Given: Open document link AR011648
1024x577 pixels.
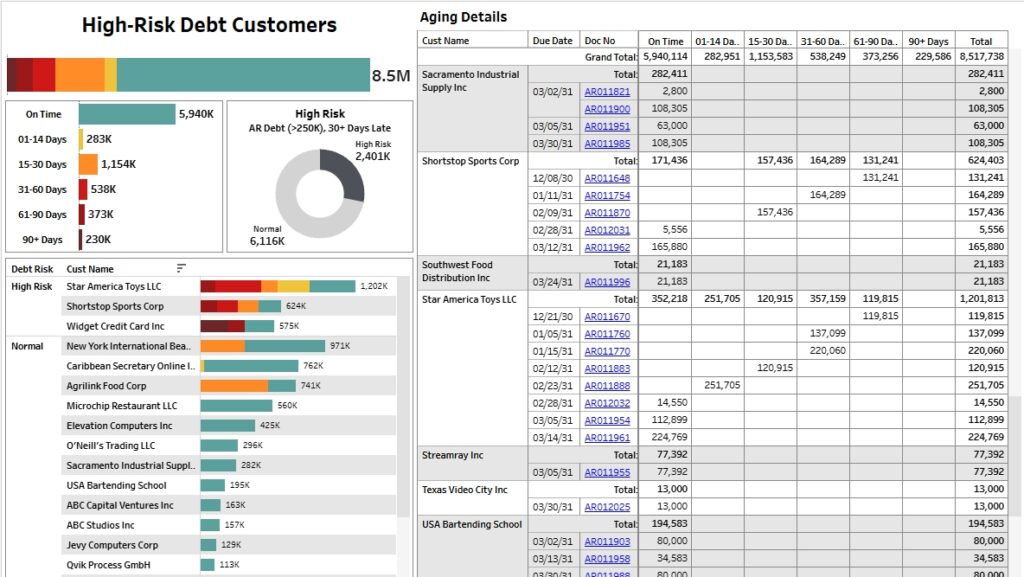Looking at the screenshot, I should point(607,178).
